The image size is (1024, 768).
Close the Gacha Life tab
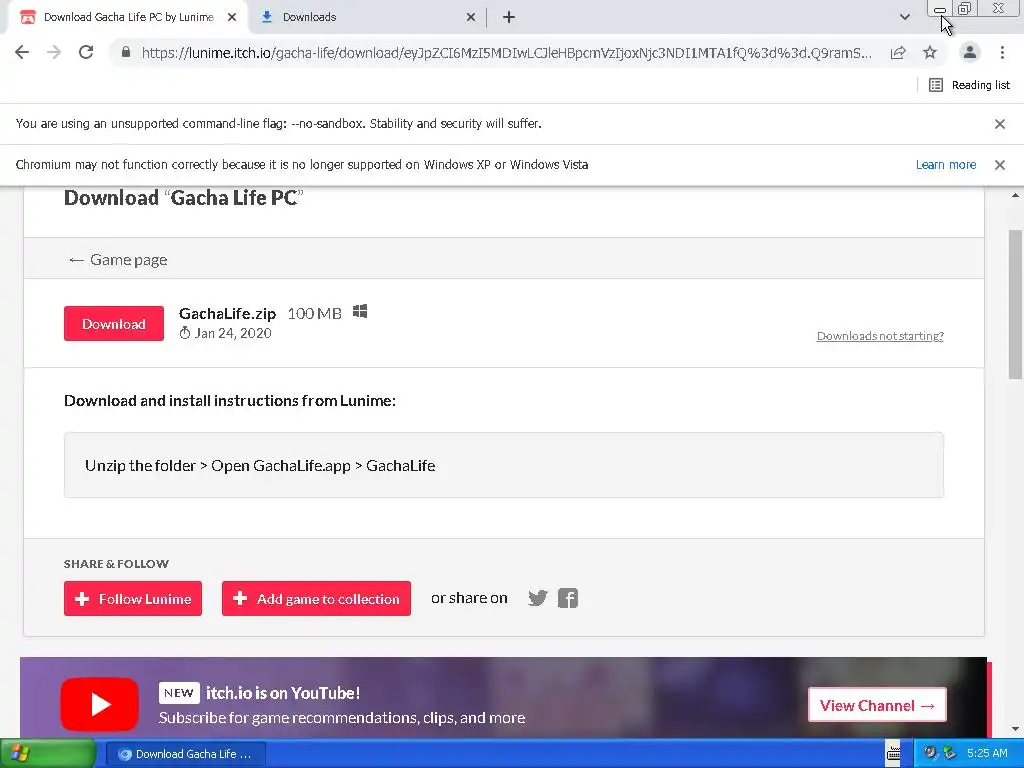pos(232,17)
